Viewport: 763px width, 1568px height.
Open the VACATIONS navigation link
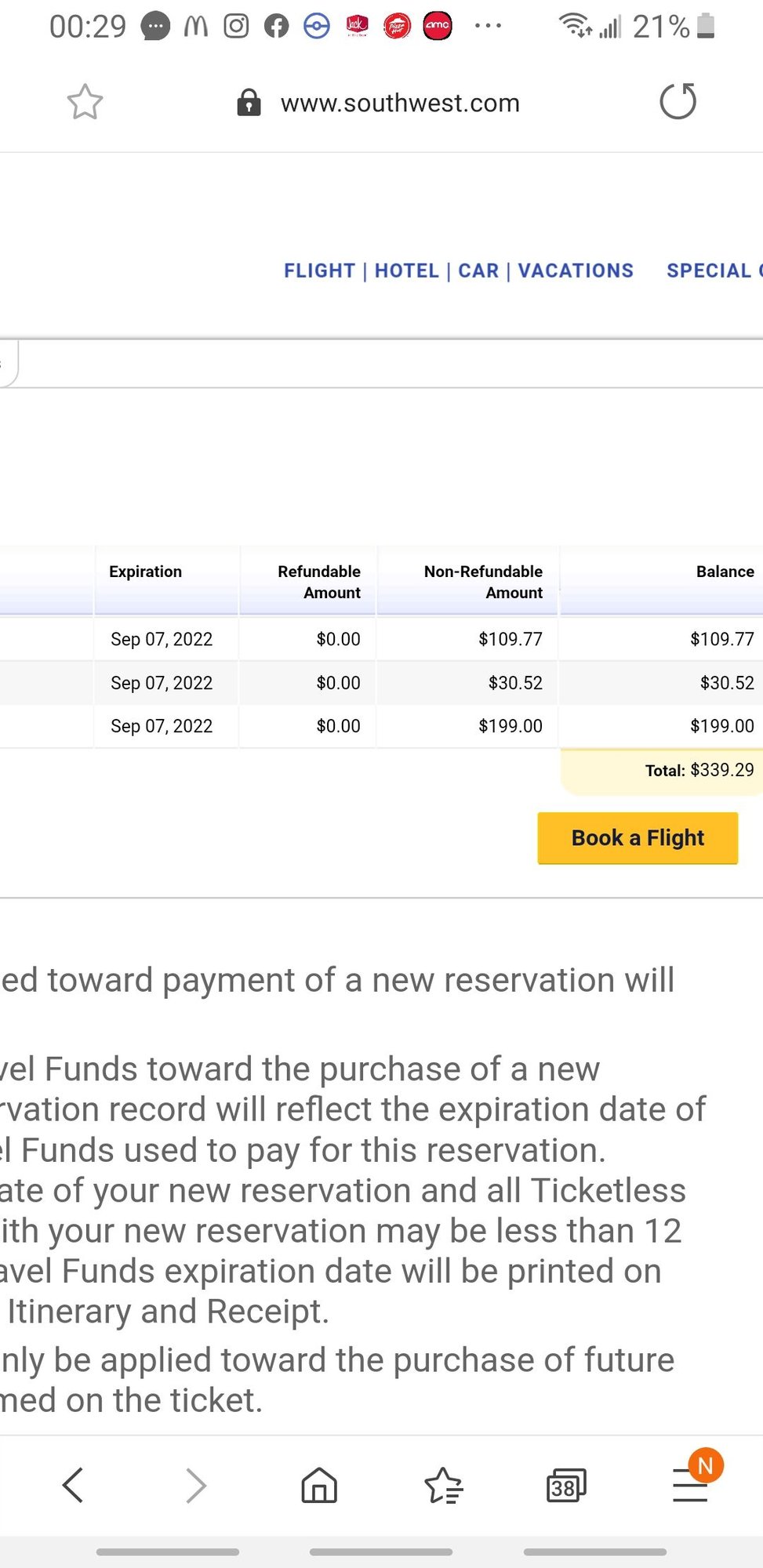(576, 270)
